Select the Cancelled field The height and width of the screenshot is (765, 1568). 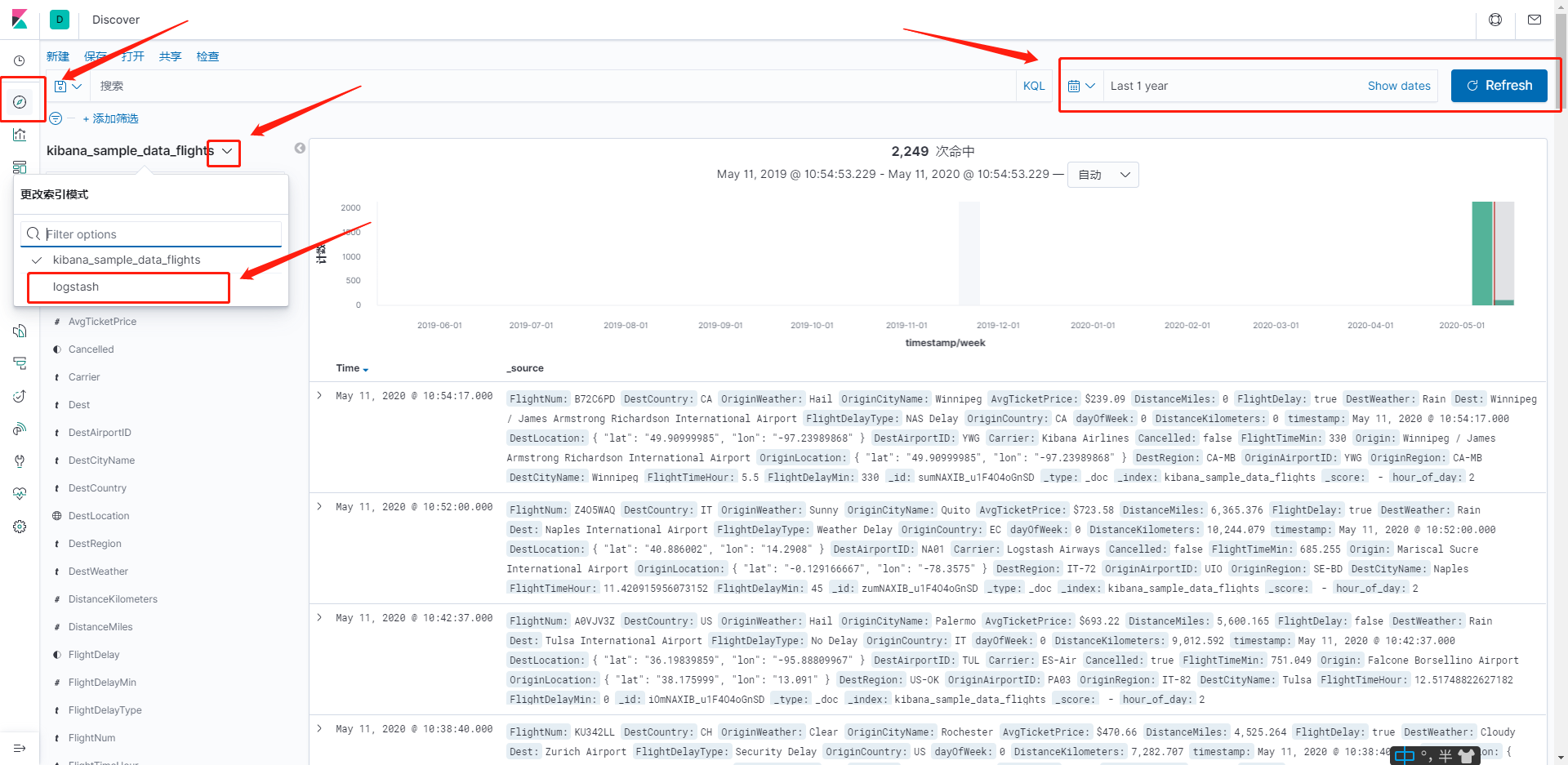click(x=91, y=349)
